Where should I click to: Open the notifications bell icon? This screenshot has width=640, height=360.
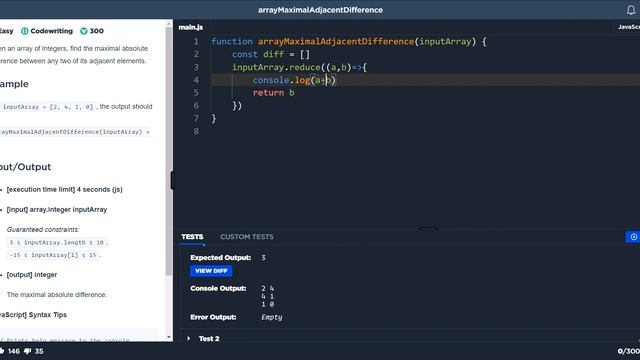click(631, 10)
